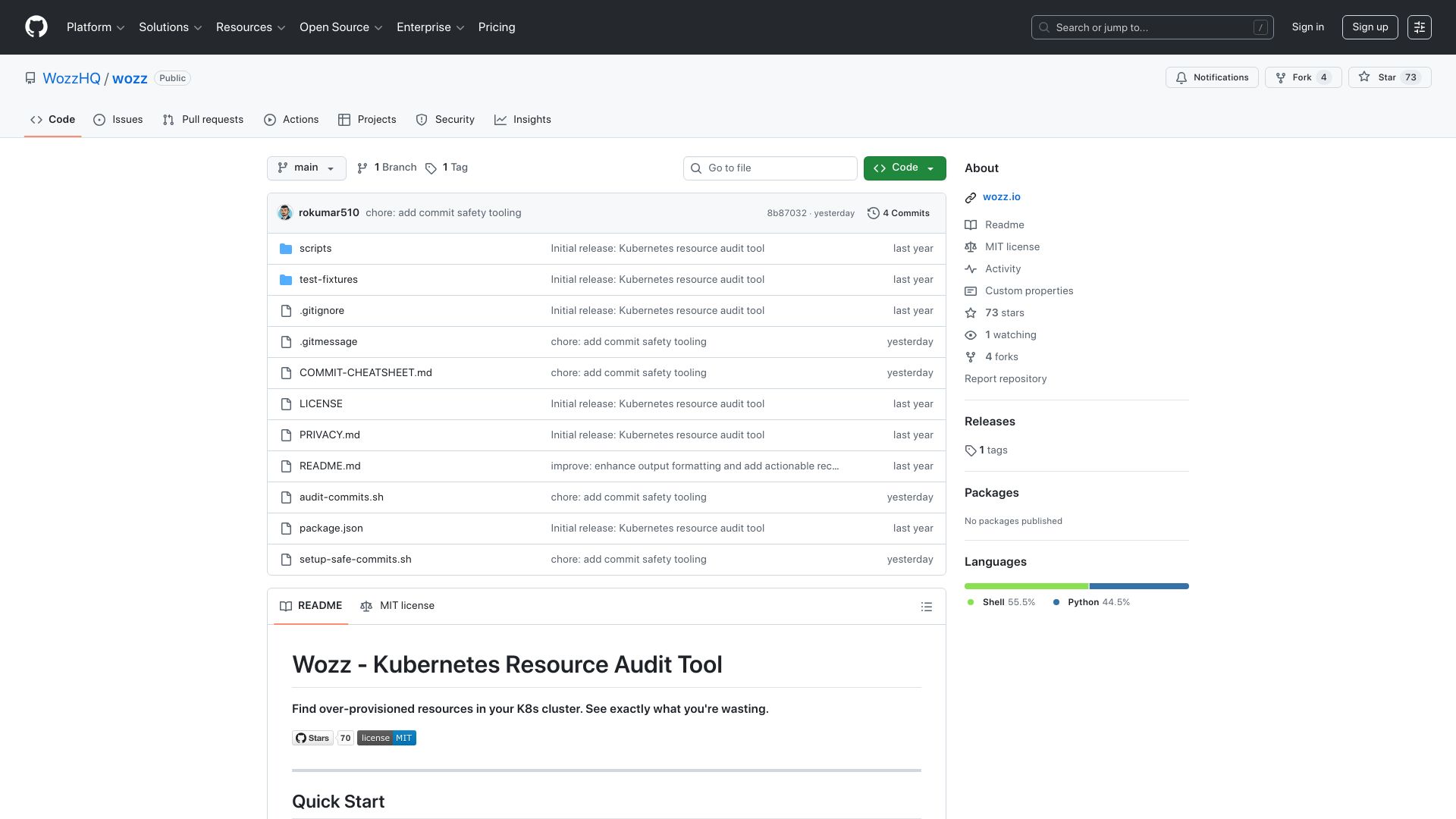
Task: Click the LICENSE file icon
Action: (x=286, y=404)
